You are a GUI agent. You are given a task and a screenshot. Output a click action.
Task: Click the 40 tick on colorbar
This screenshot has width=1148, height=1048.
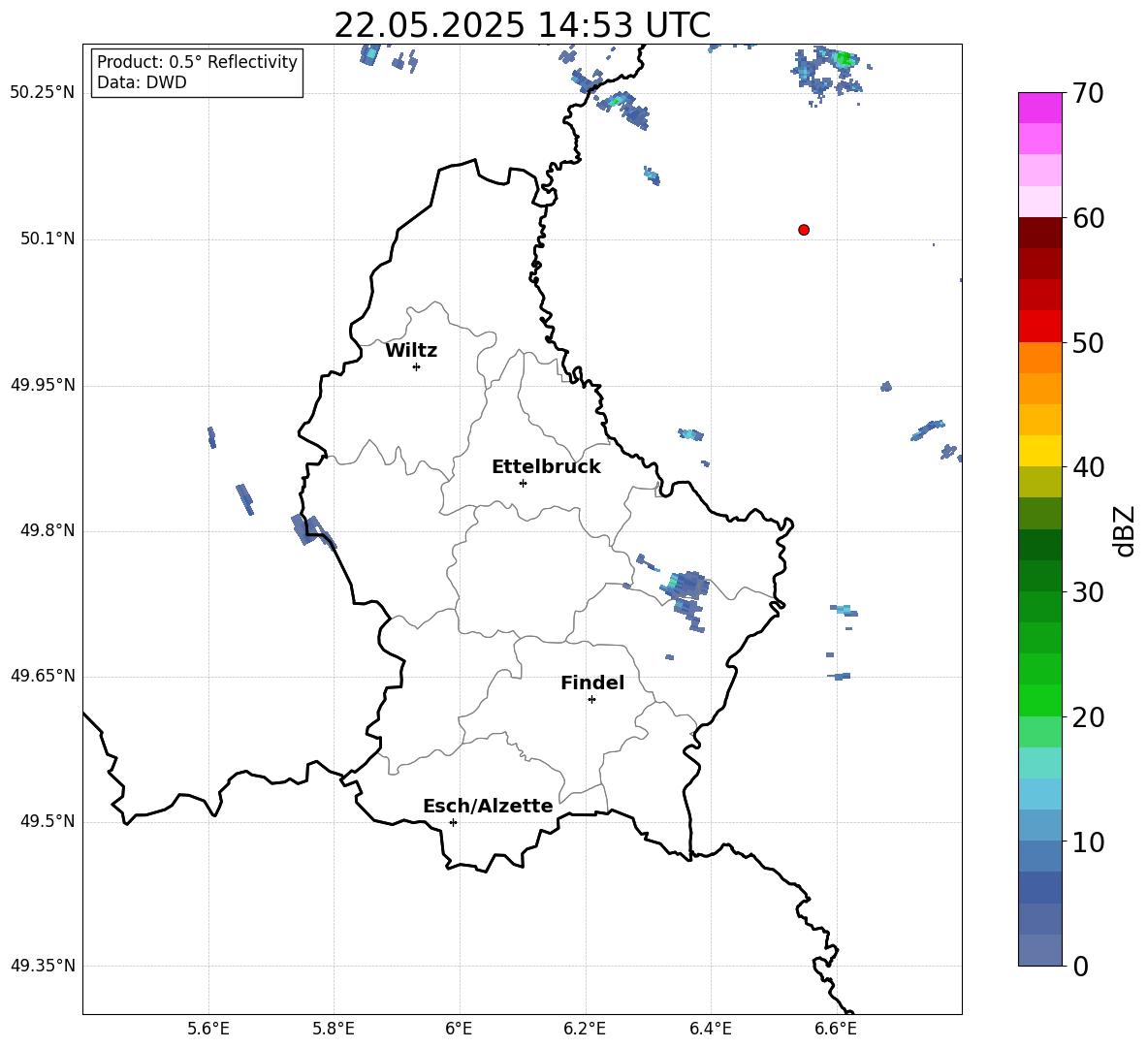[x=1087, y=467]
